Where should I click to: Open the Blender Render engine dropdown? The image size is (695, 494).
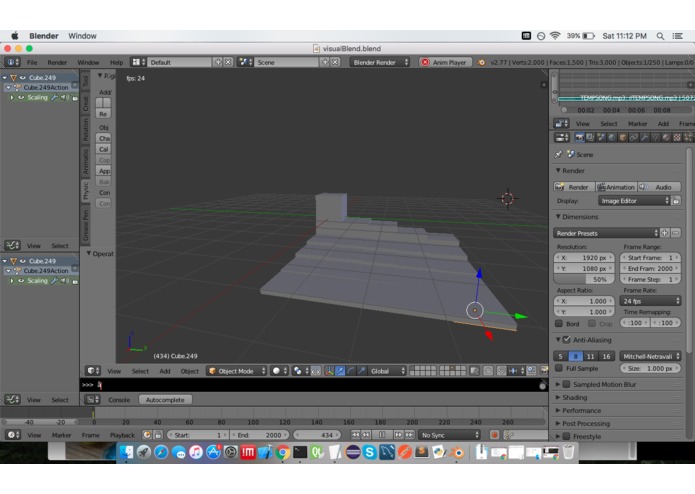pyautogui.click(x=379, y=62)
